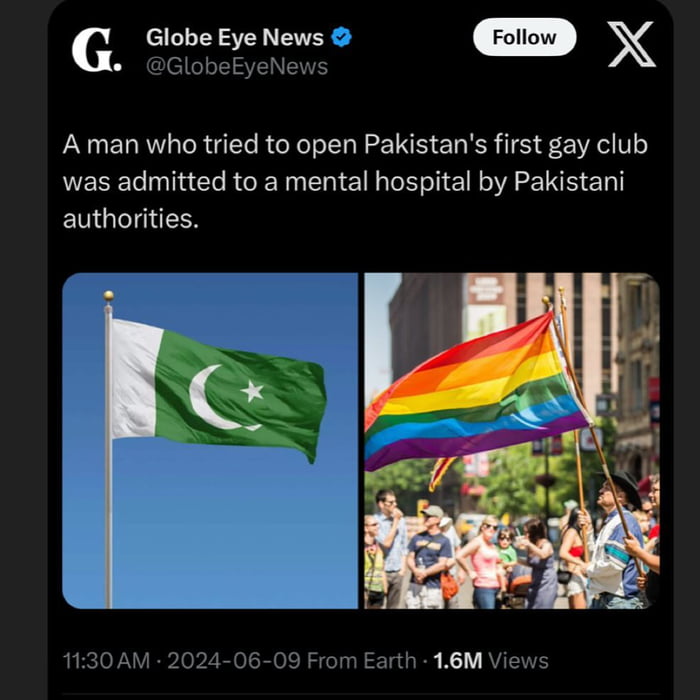Follow the Globe Eye News account
Screen dimensions: 700x700
click(x=525, y=37)
